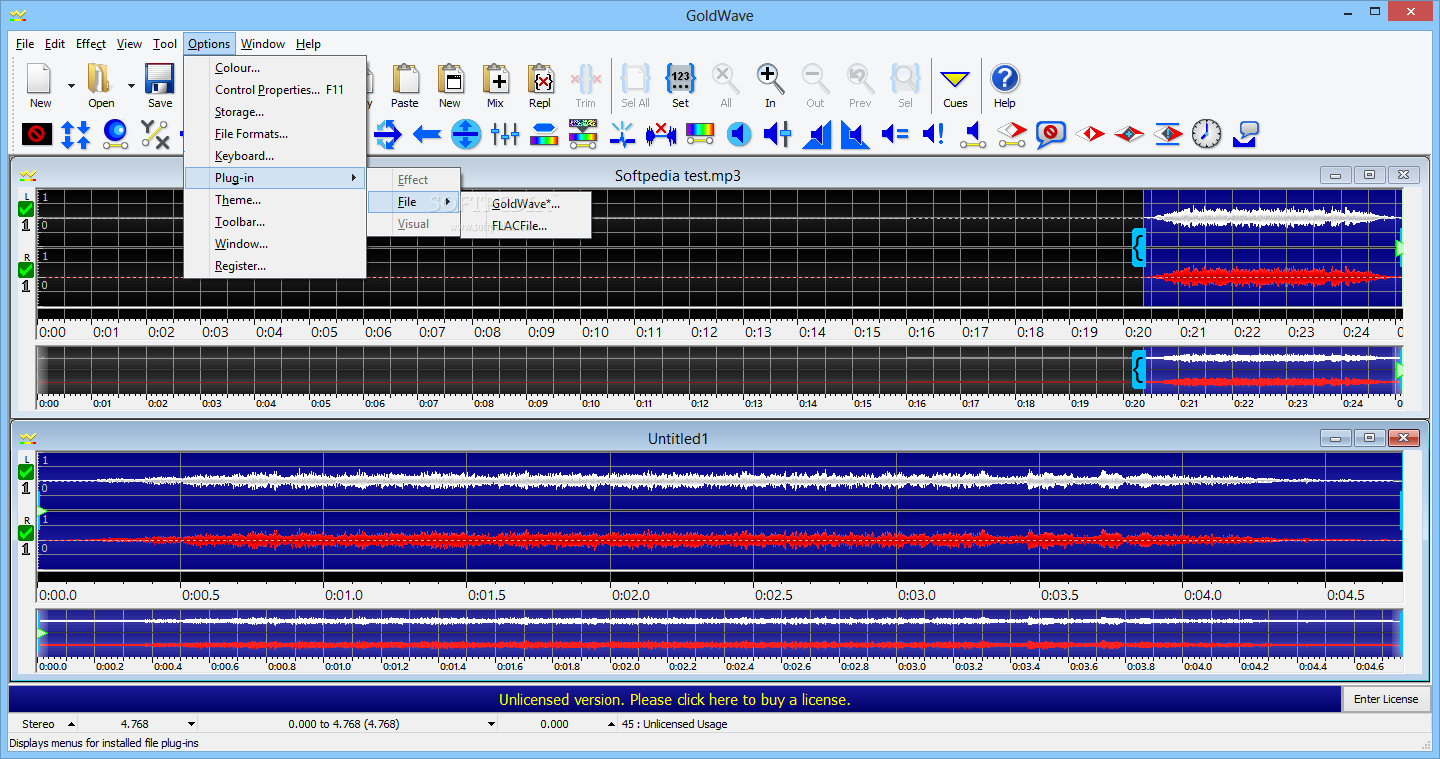
Task: Click the Mix clipboard icon
Action: tap(495, 78)
